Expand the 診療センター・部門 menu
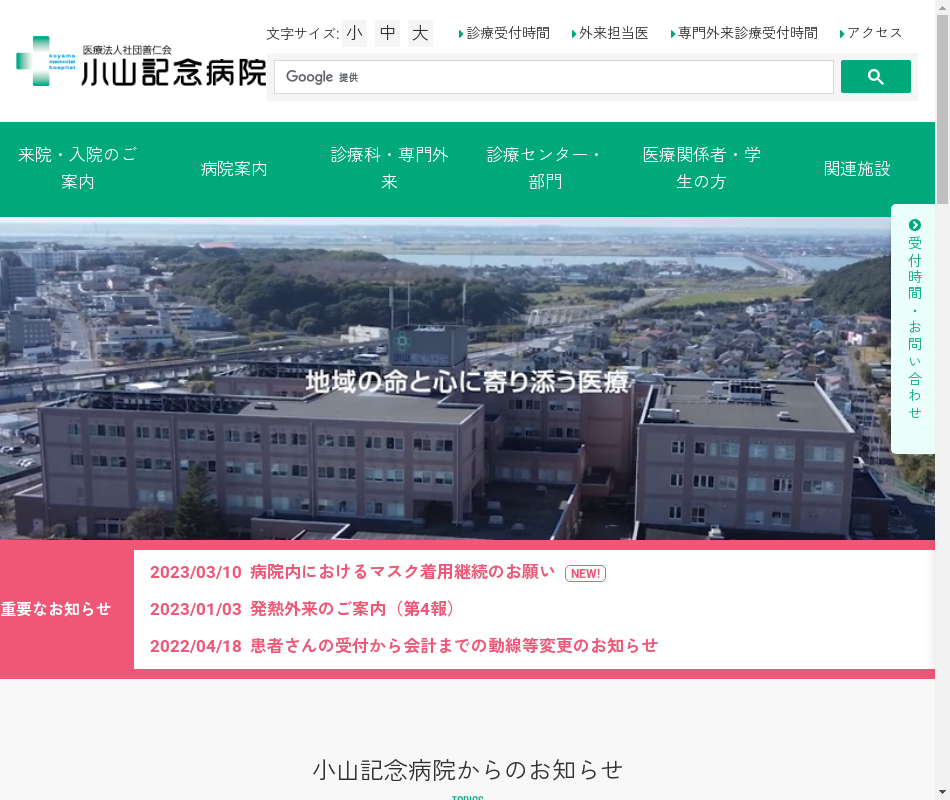The width and height of the screenshot is (950, 800). click(x=545, y=169)
